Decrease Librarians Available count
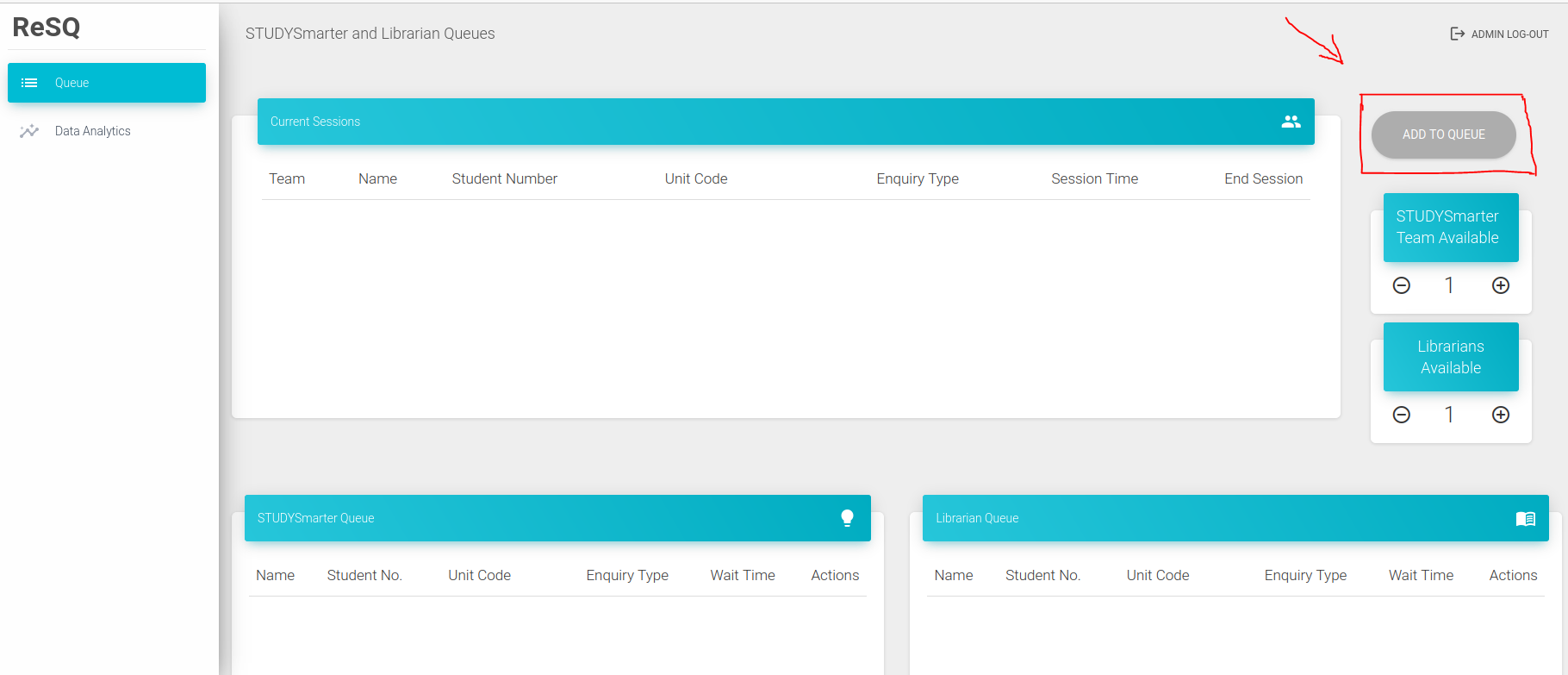This screenshot has width=1568, height=675. 1402,415
